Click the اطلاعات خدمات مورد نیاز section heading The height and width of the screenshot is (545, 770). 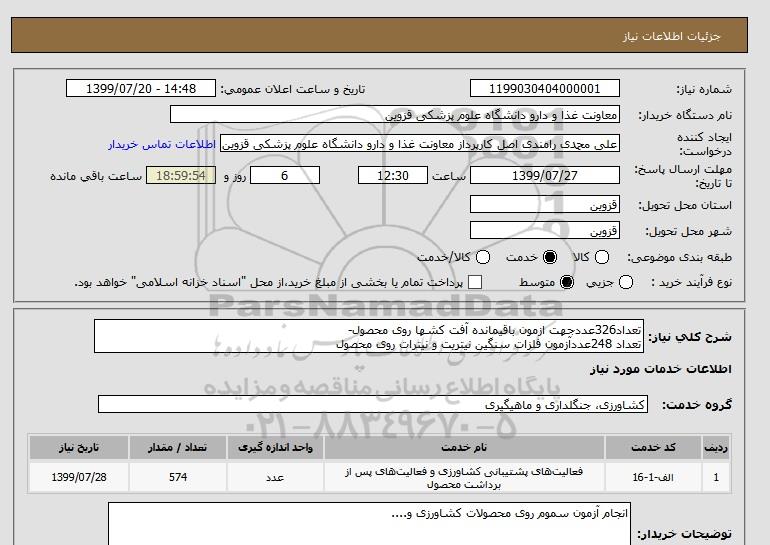point(660,369)
